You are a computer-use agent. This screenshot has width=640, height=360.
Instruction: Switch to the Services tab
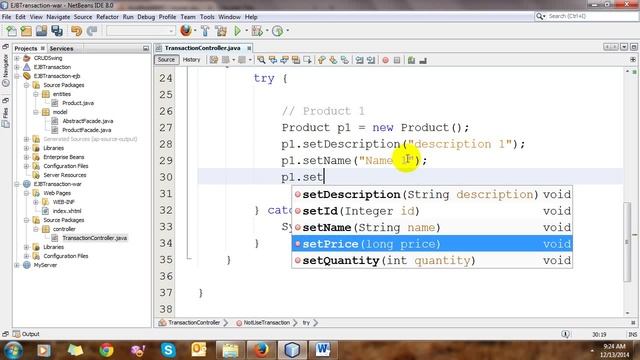coord(61,48)
